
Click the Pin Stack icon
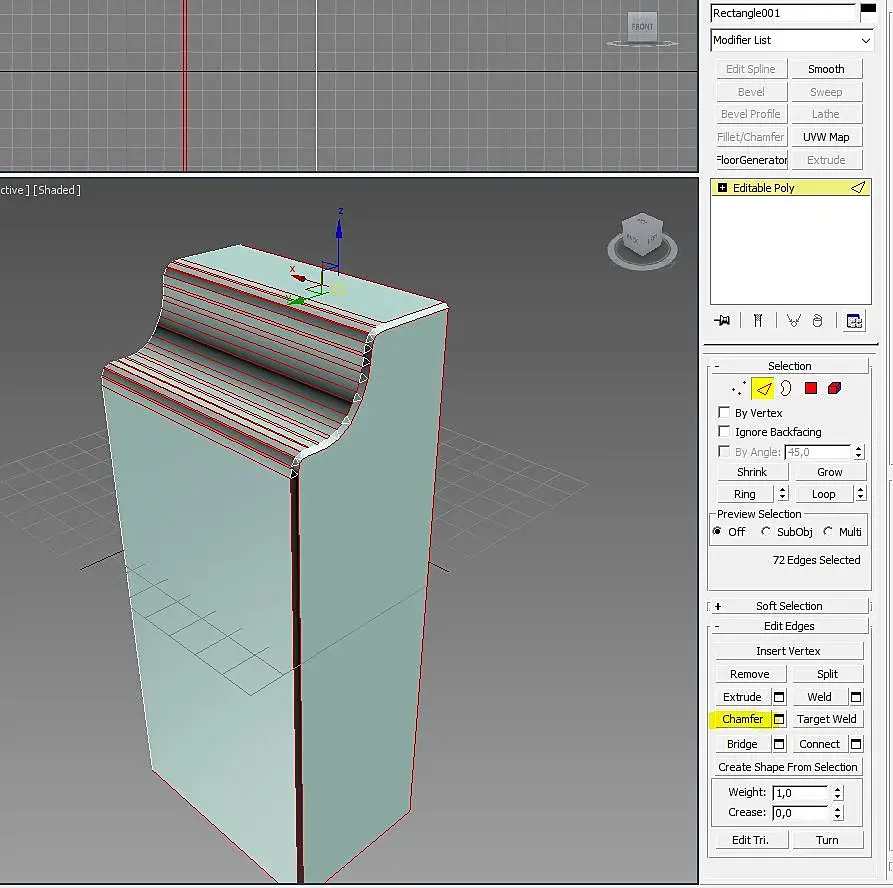tap(722, 321)
